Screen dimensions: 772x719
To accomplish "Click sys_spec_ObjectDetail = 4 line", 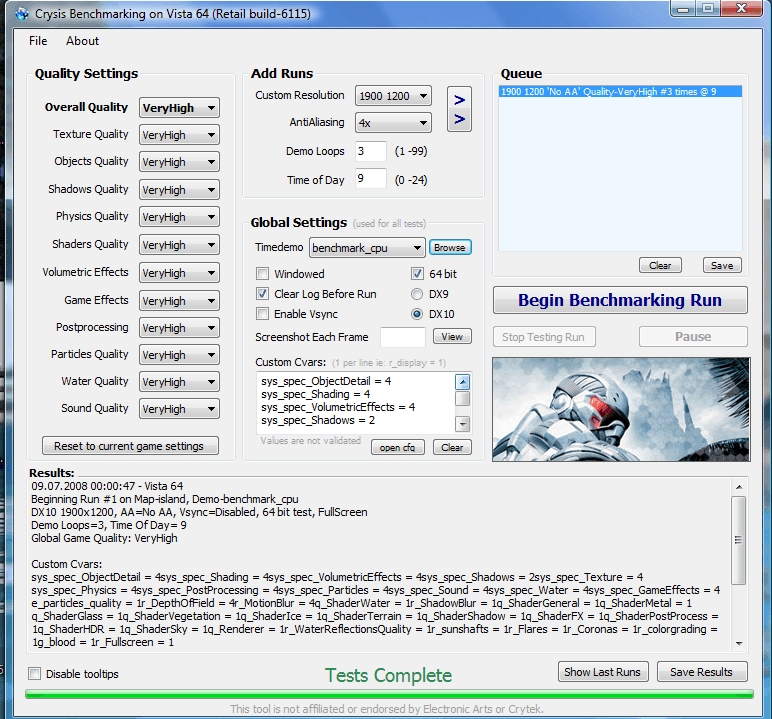I will (326, 381).
